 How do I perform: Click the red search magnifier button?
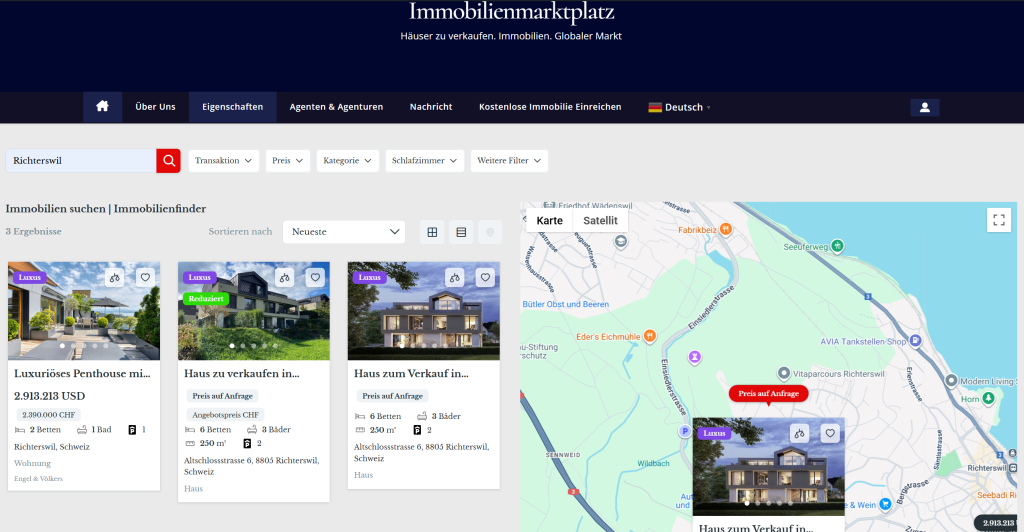coord(168,160)
